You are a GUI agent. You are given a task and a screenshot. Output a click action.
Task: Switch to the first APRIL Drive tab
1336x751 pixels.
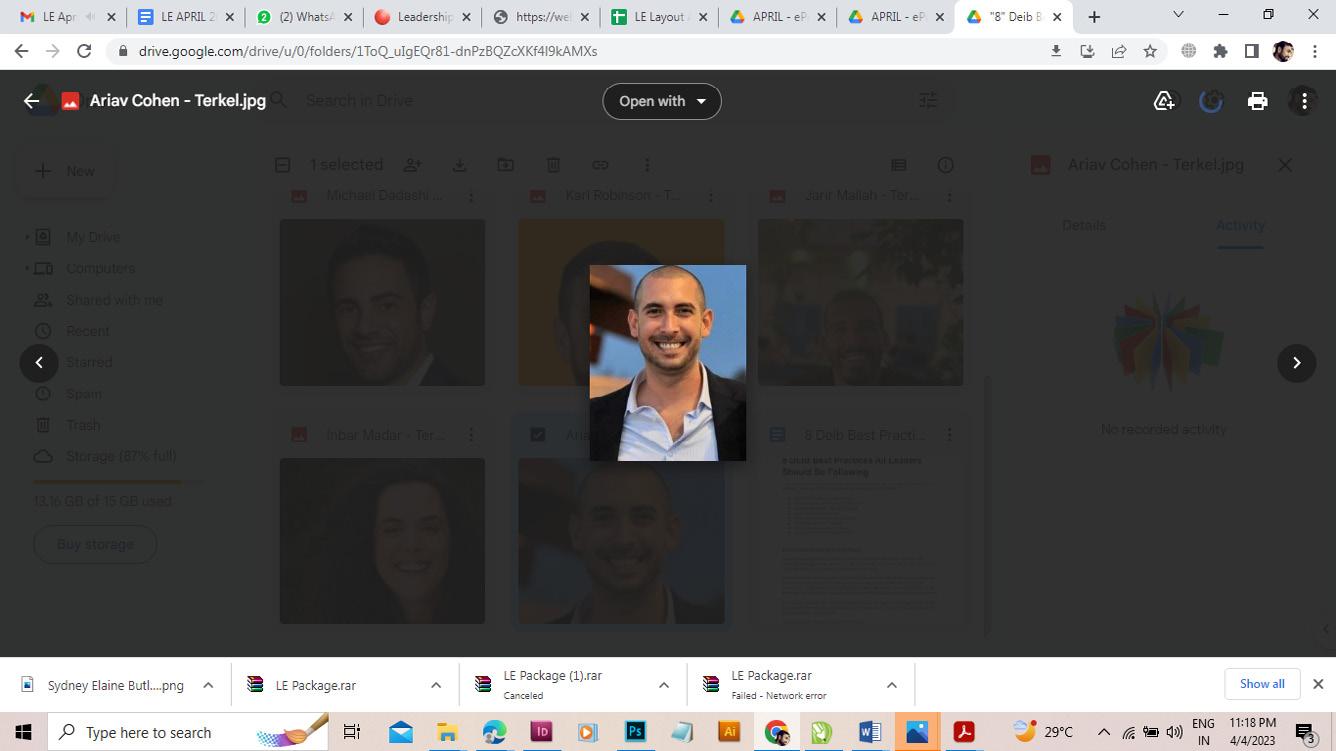[776, 17]
